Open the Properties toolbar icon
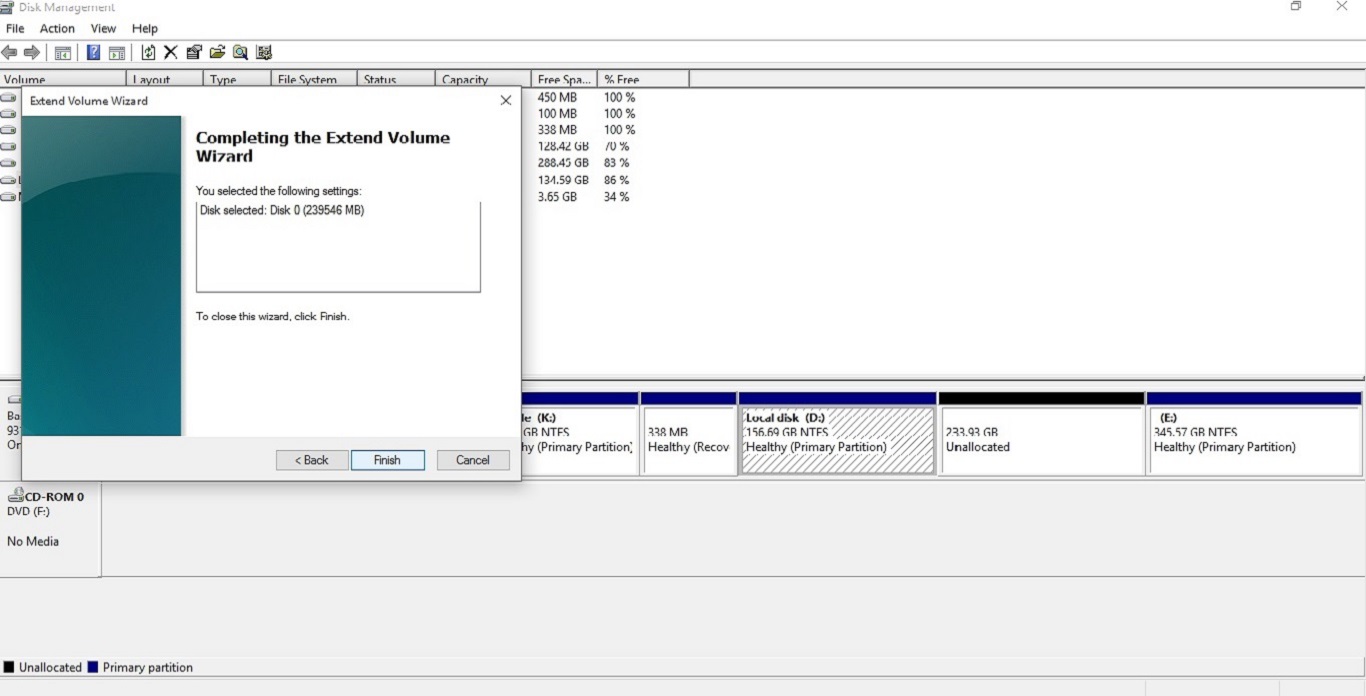1366x696 pixels. [x=194, y=52]
